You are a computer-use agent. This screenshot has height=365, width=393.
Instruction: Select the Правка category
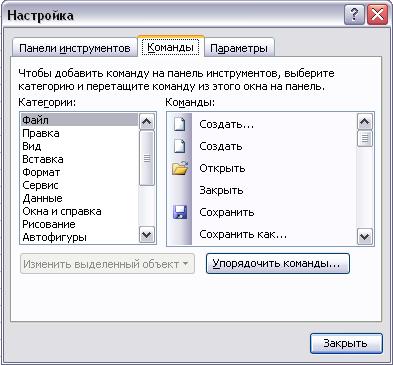tap(41, 133)
